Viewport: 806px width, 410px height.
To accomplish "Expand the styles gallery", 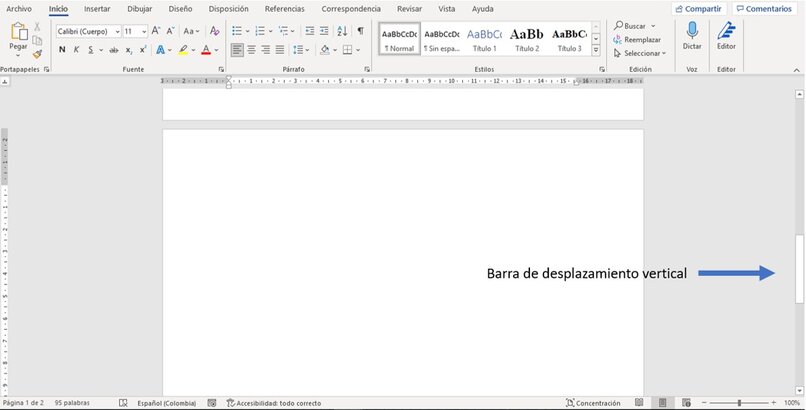I will pos(596,50).
